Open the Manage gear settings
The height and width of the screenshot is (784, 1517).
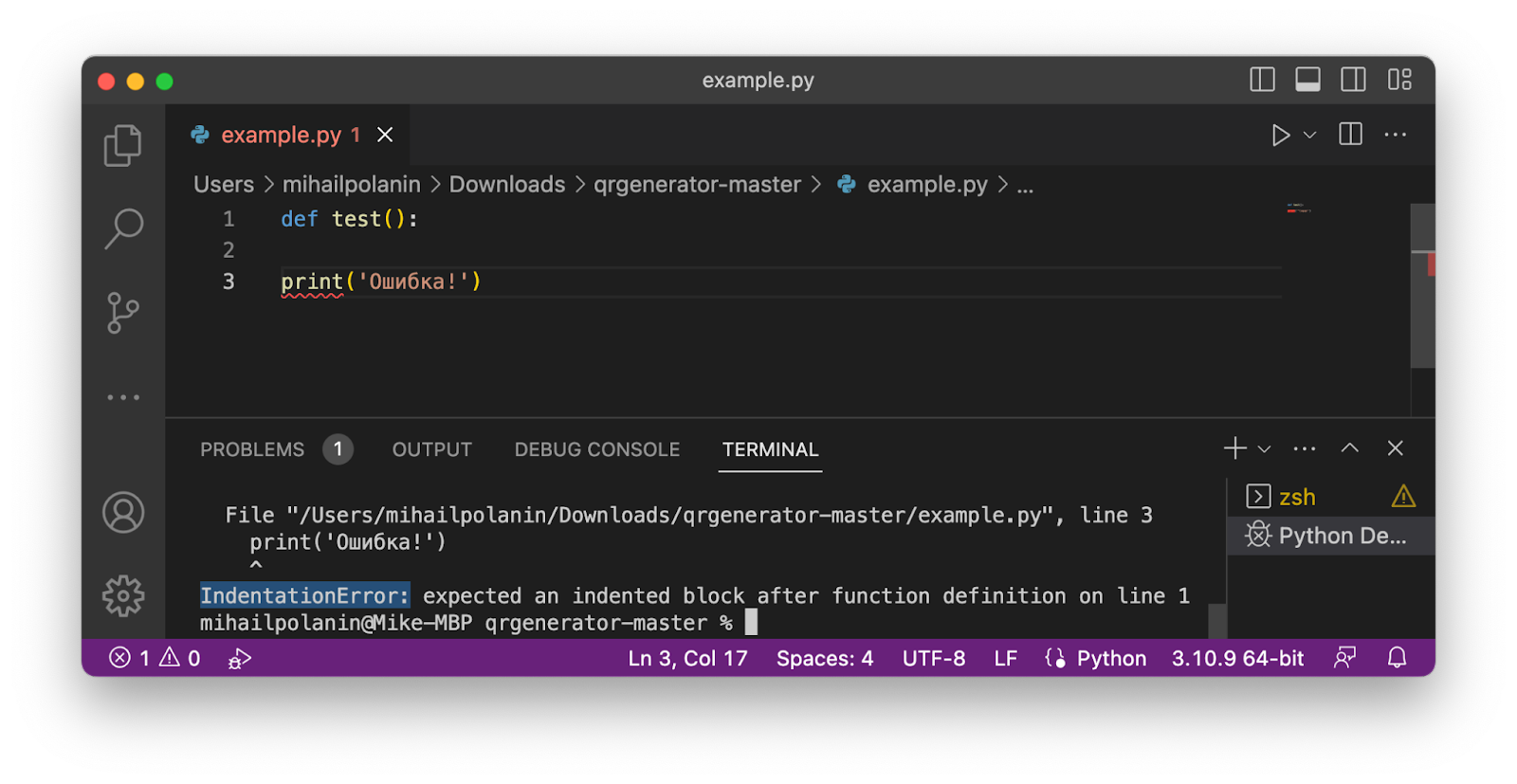123,596
